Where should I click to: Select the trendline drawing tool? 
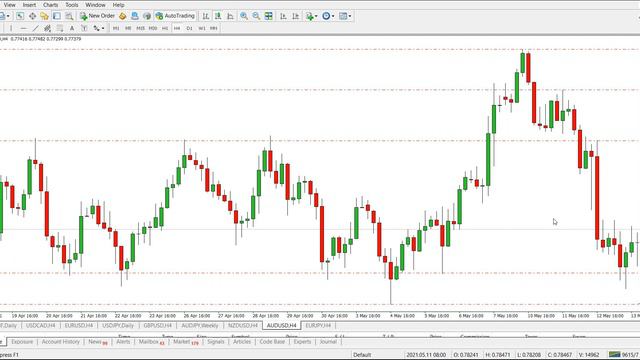[36, 28]
